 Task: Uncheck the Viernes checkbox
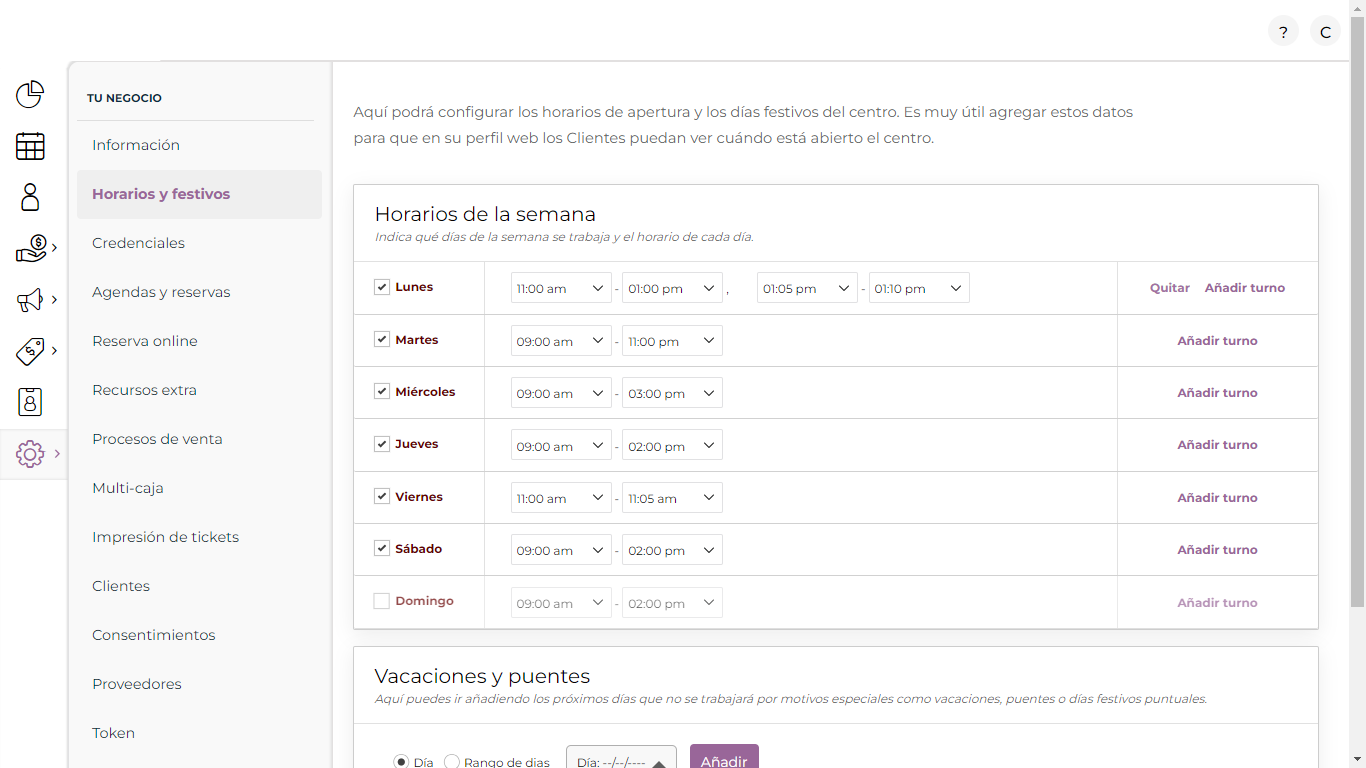pyautogui.click(x=382, y=496)
